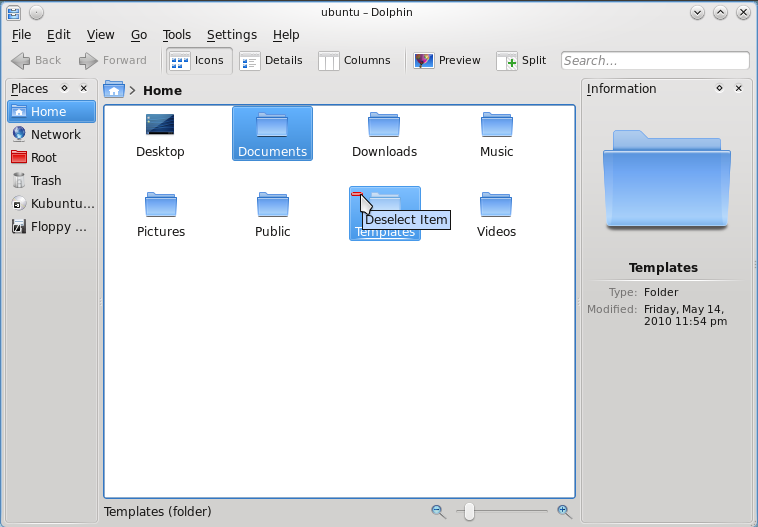Deselect Templates using the red minus icon
The image size is (758, 527).
(357, 194)
